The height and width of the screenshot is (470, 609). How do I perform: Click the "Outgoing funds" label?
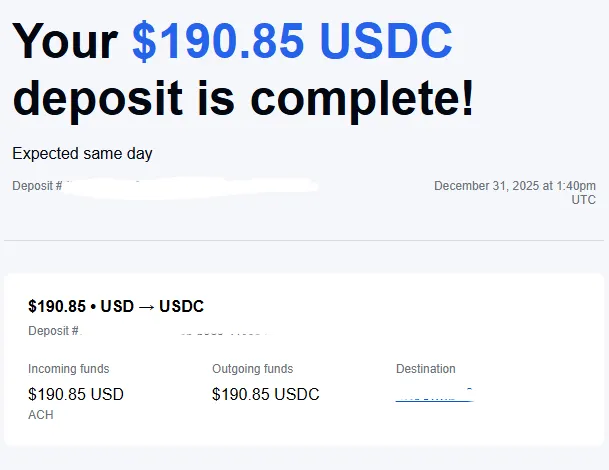252,369
